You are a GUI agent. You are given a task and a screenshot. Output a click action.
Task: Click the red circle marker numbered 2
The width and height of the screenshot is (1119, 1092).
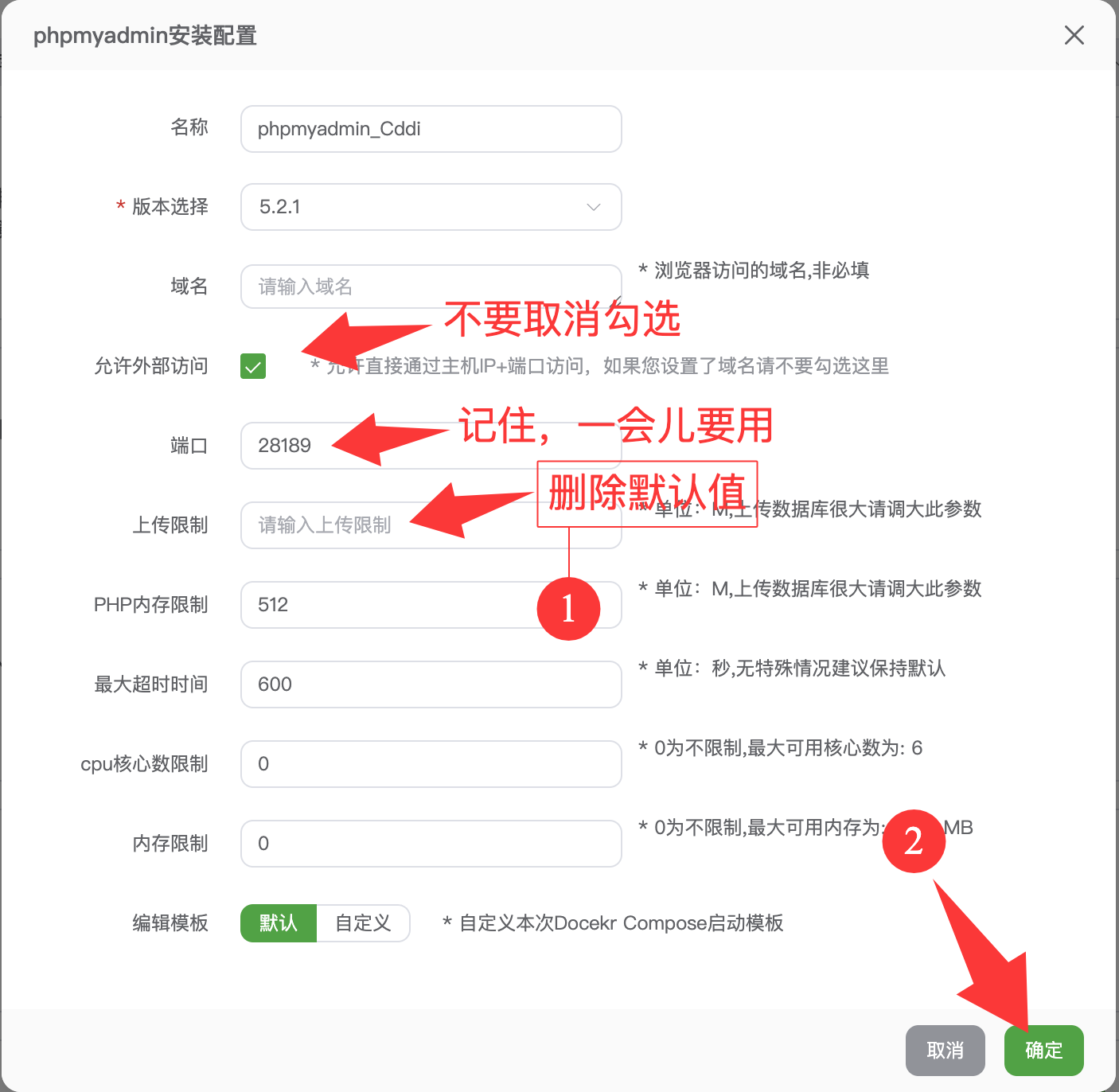(914, 841)
